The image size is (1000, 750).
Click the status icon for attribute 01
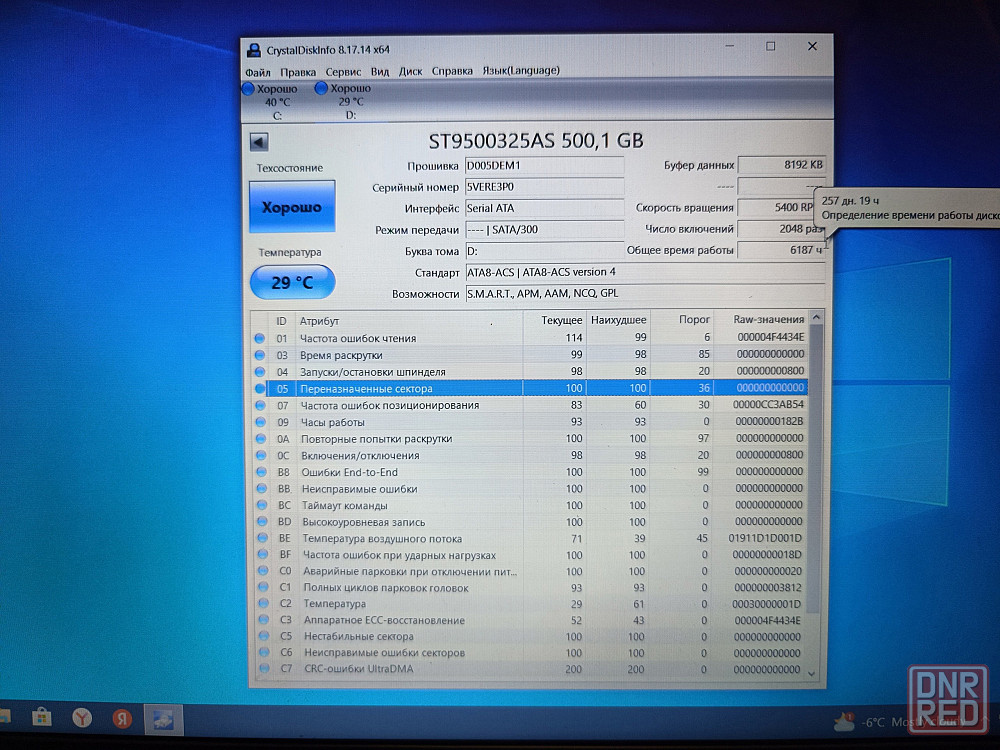coord(260,338)
